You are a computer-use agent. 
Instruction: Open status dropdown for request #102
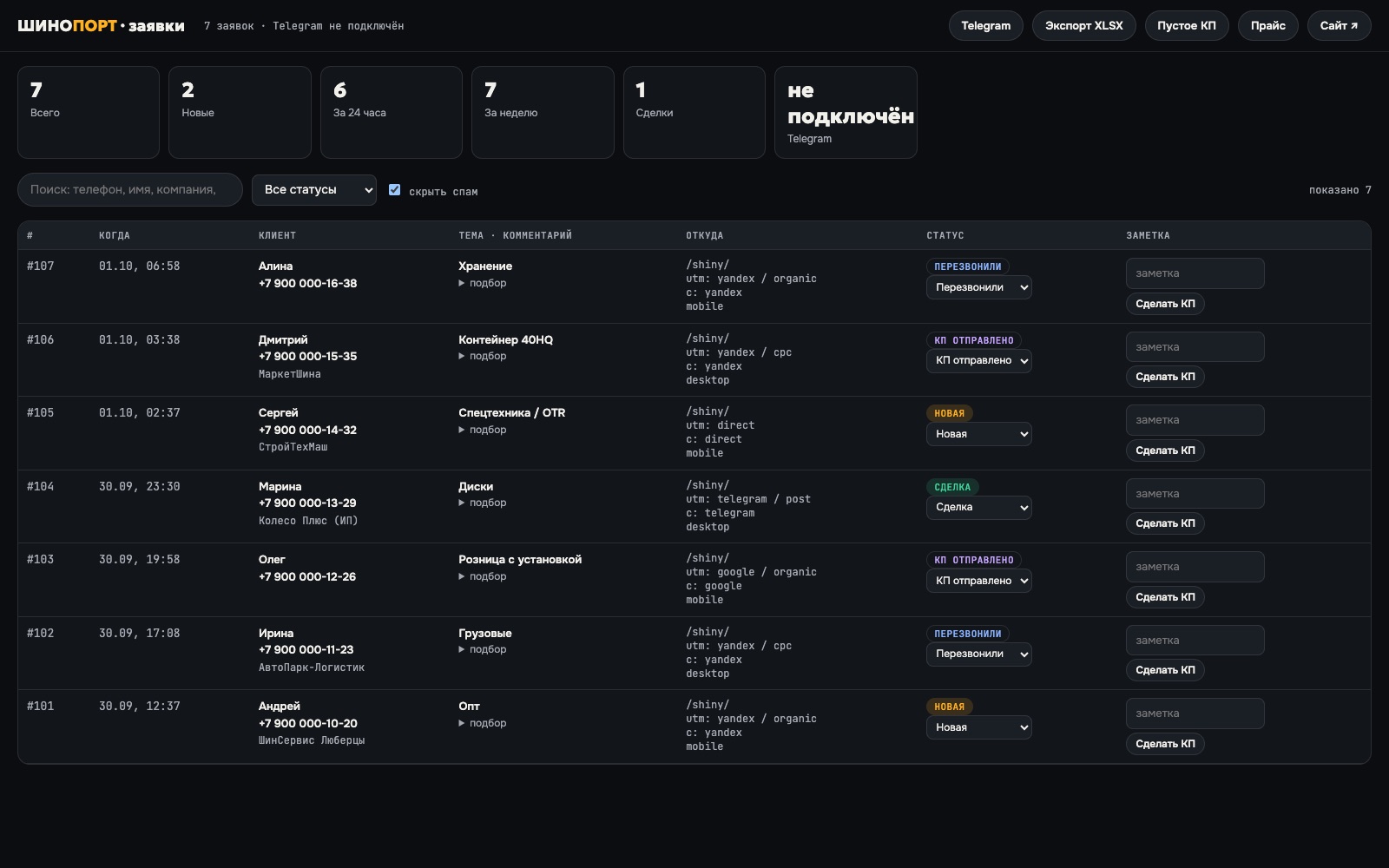tap(978, 654)
